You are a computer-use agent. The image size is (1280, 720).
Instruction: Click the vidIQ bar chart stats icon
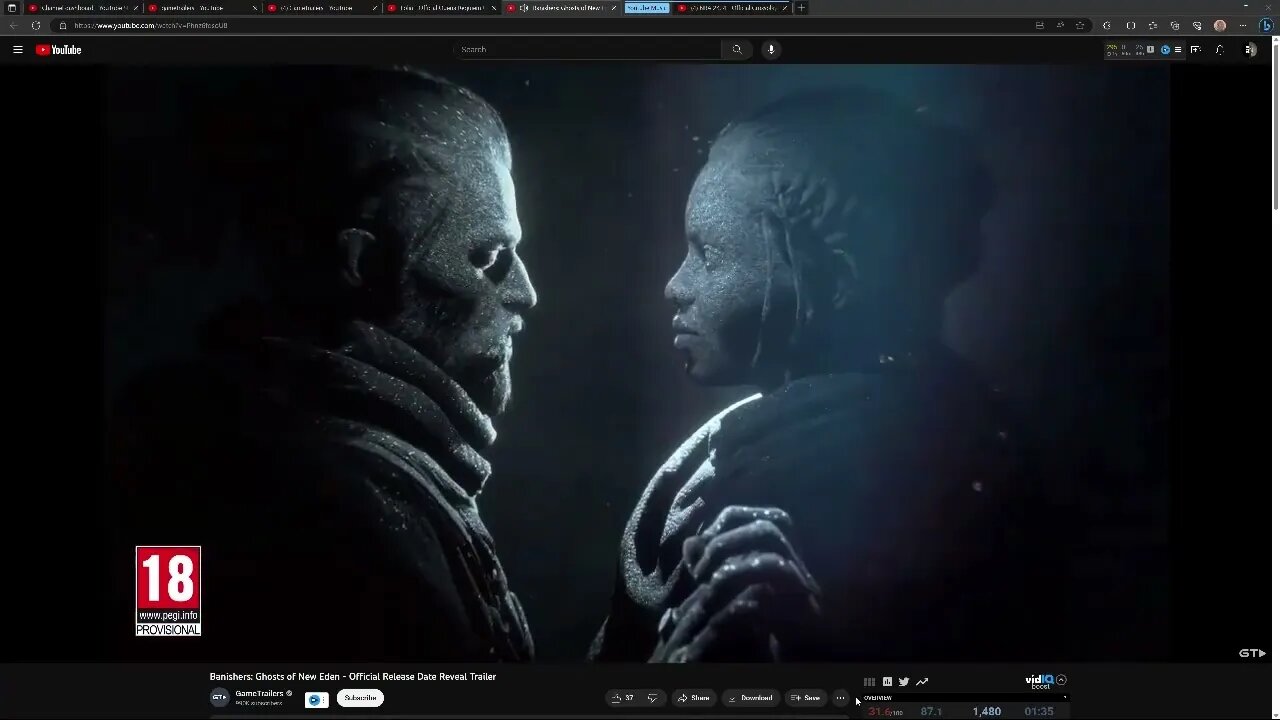[887, 682]
